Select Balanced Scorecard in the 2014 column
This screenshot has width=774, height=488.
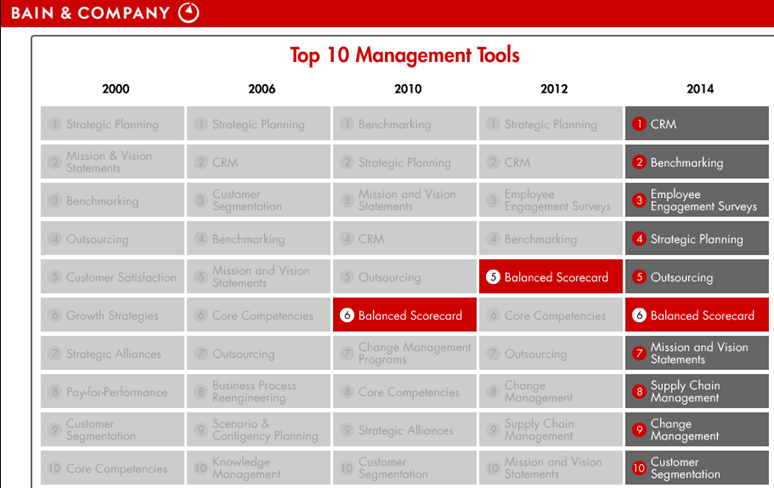coord(697,315)
